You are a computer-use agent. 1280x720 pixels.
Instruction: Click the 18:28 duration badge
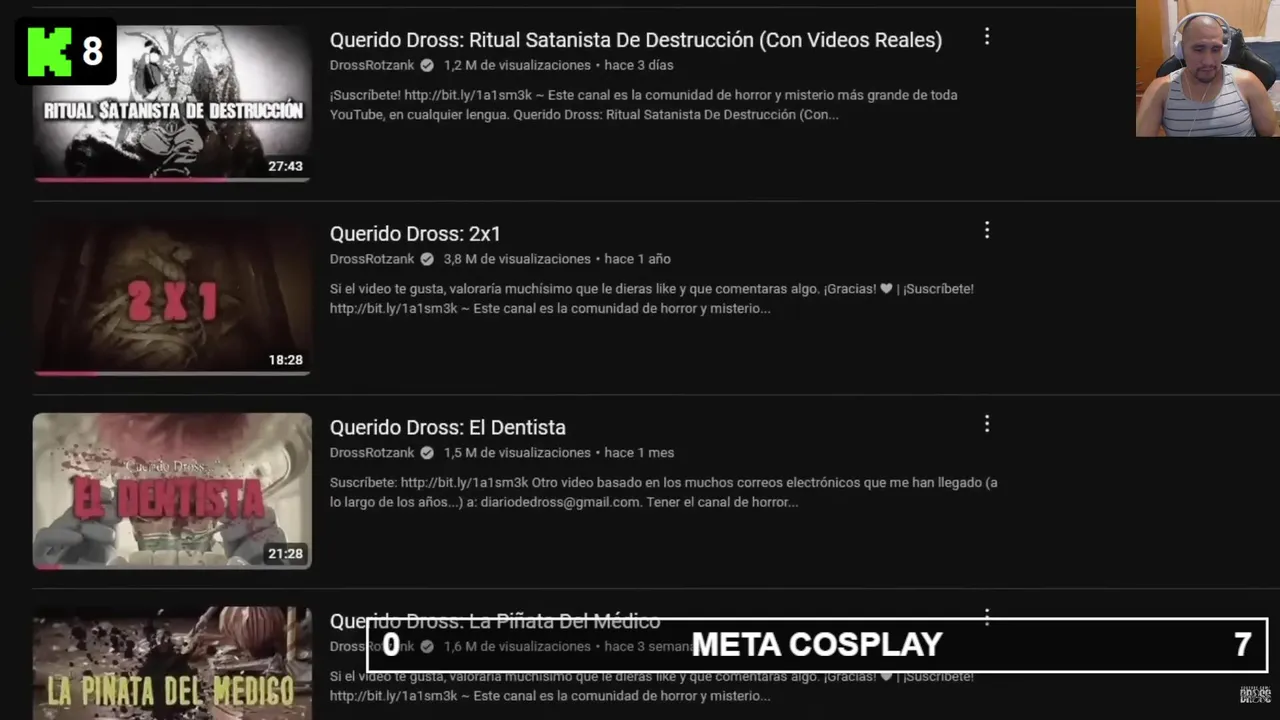(285, 360)
